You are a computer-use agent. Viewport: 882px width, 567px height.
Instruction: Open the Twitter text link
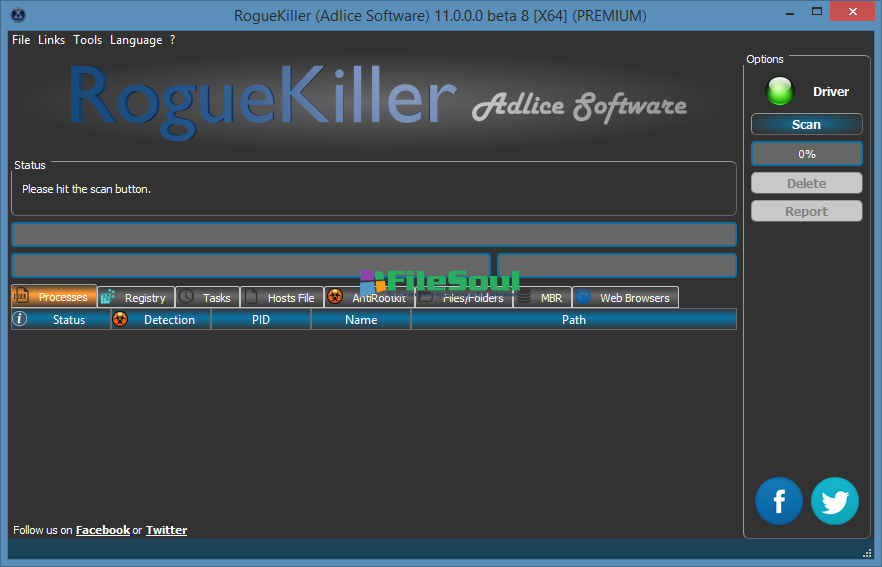166,530
